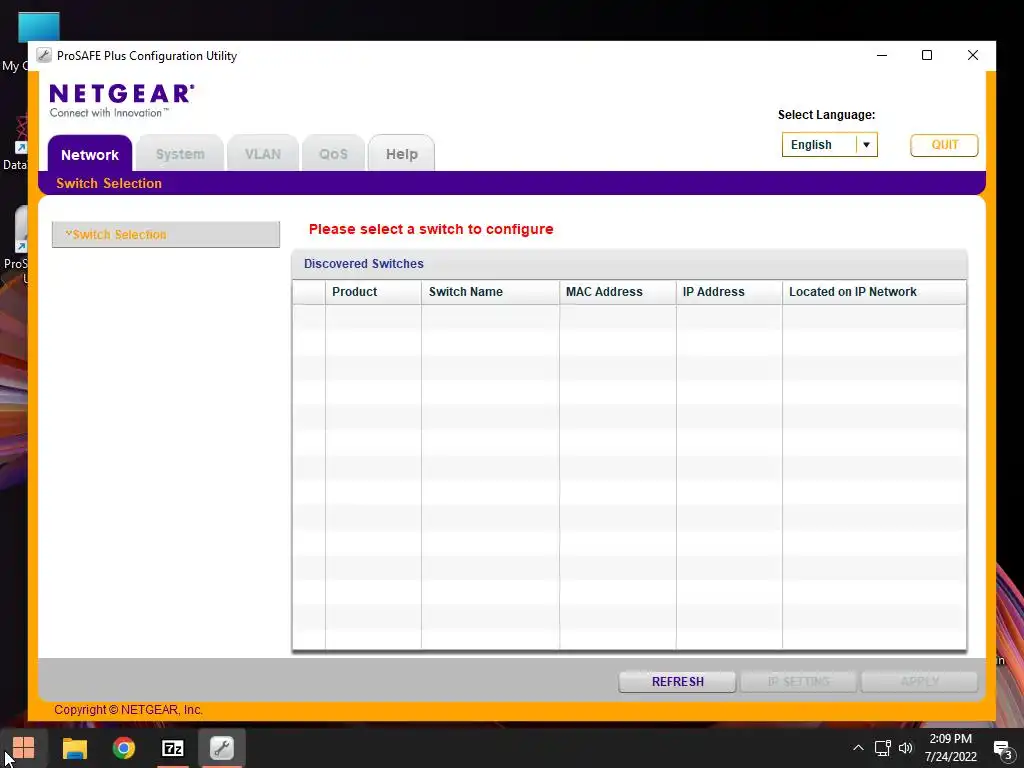This screenshot has width=1024, height=768.
Task: Click the REFRESH button
Action: point(677,682)
